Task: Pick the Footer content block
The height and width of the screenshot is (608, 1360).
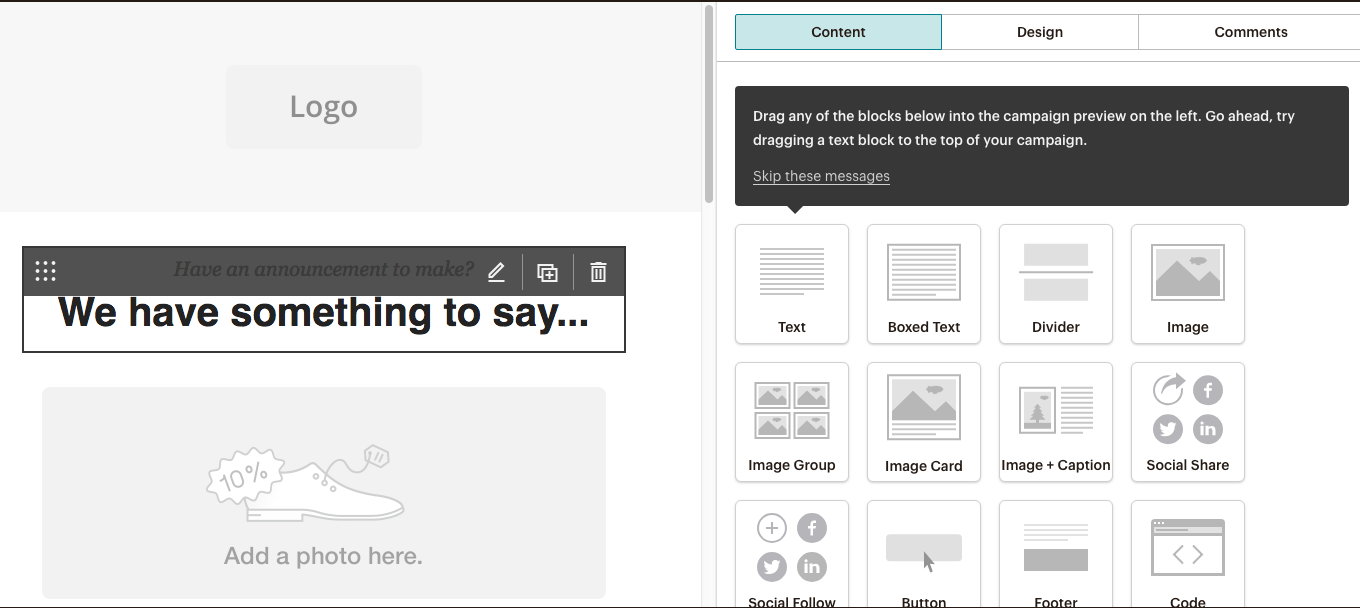Action: 1055,555
